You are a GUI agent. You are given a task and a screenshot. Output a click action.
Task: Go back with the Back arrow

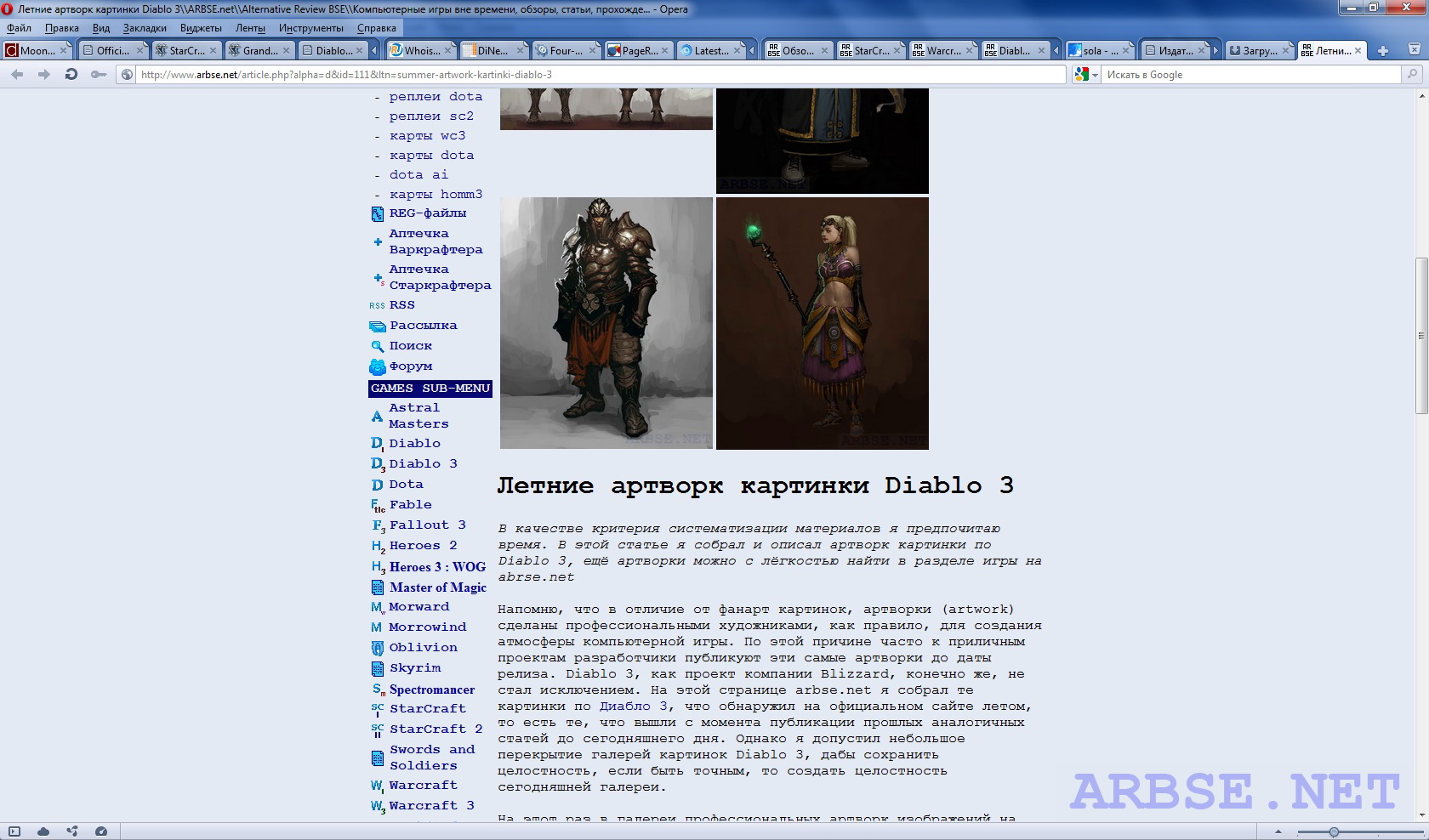pyautogui.click(x=17, y=75)
